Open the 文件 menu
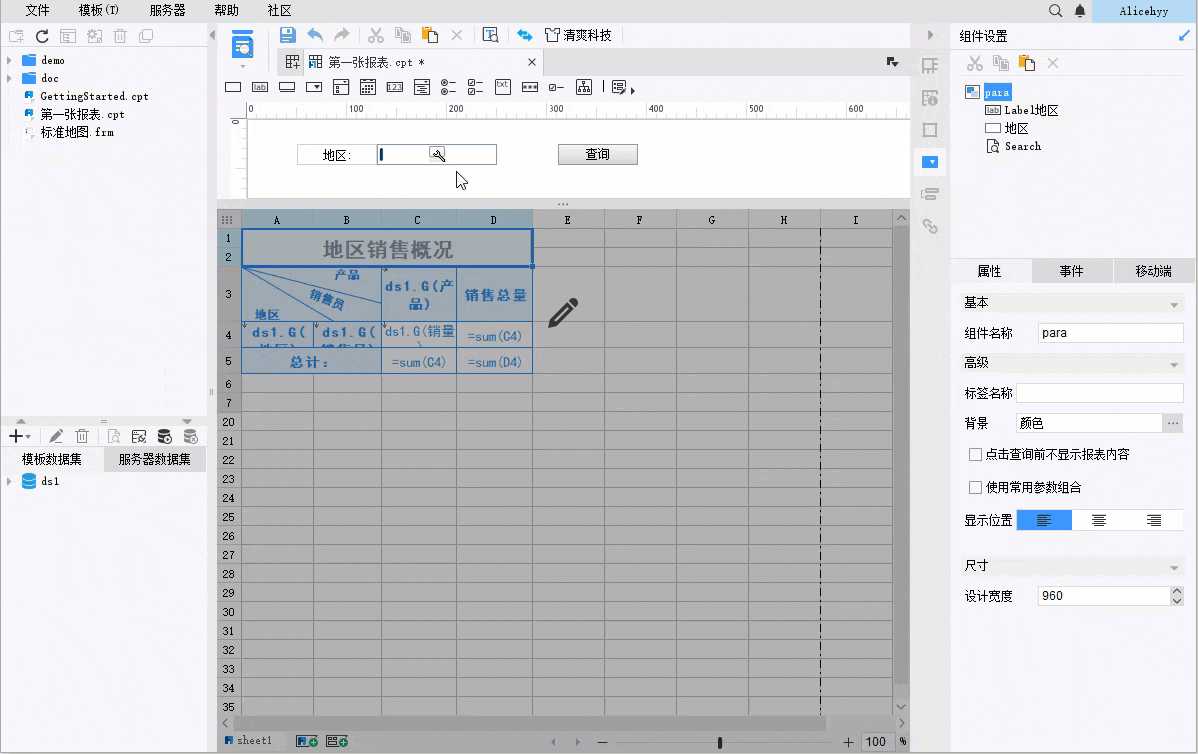Viewport: 1198px width, 754px height. pyautogui.click(x=37, y=11)
